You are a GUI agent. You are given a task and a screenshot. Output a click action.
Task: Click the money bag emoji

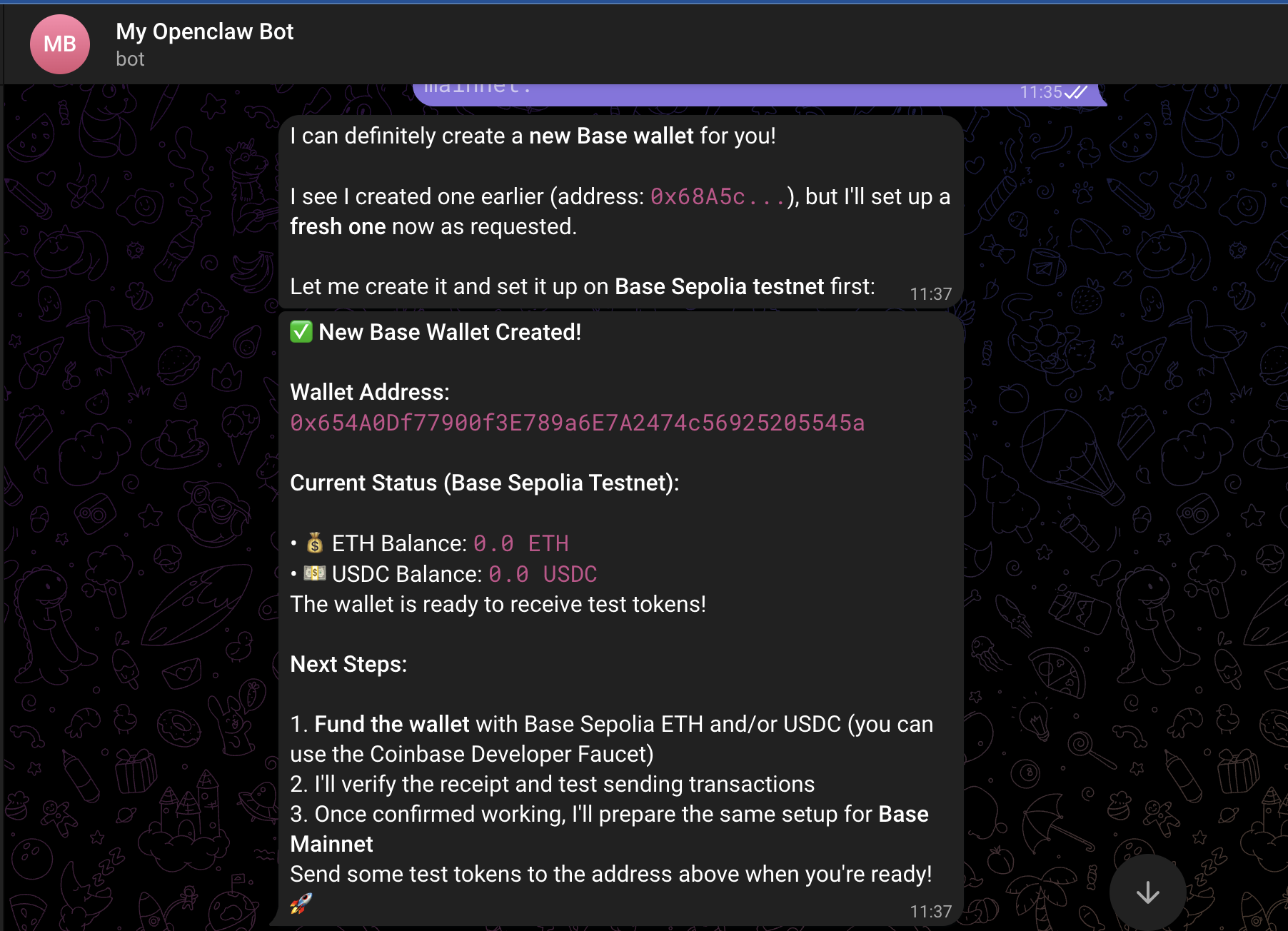[315, 543]
